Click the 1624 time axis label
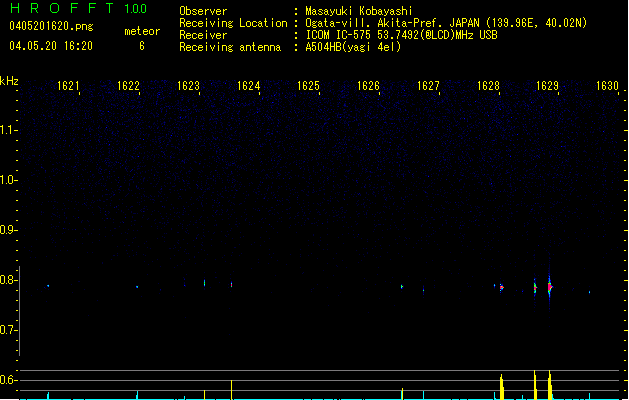The image size is (629, 400). click(248, 86)
